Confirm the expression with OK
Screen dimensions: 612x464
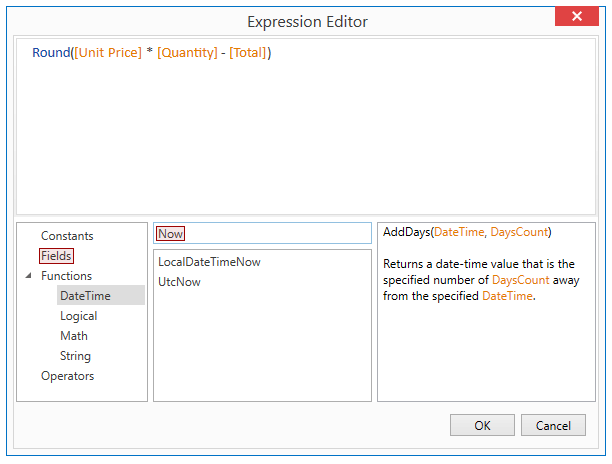point(482,425)
